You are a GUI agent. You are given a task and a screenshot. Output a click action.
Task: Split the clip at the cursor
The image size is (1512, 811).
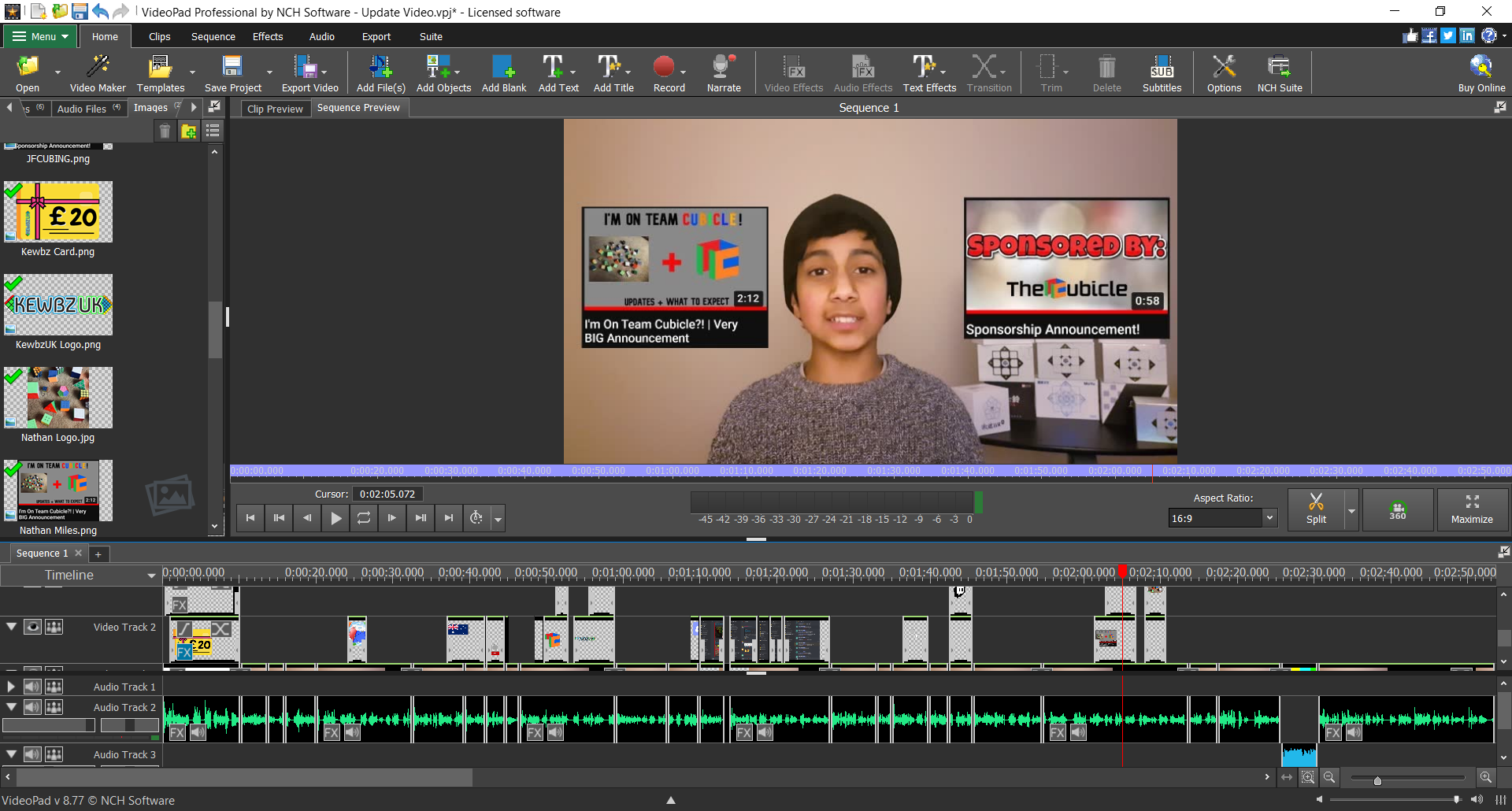pos(1316,509)
